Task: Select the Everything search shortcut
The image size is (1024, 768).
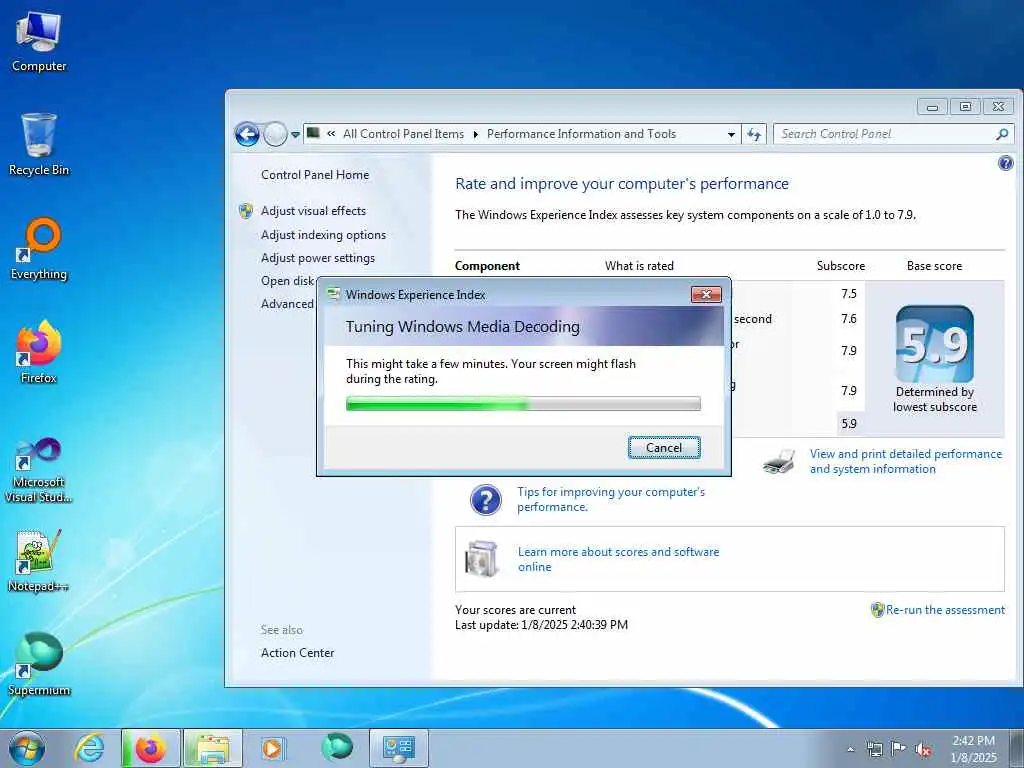Action: pos(39,249)
